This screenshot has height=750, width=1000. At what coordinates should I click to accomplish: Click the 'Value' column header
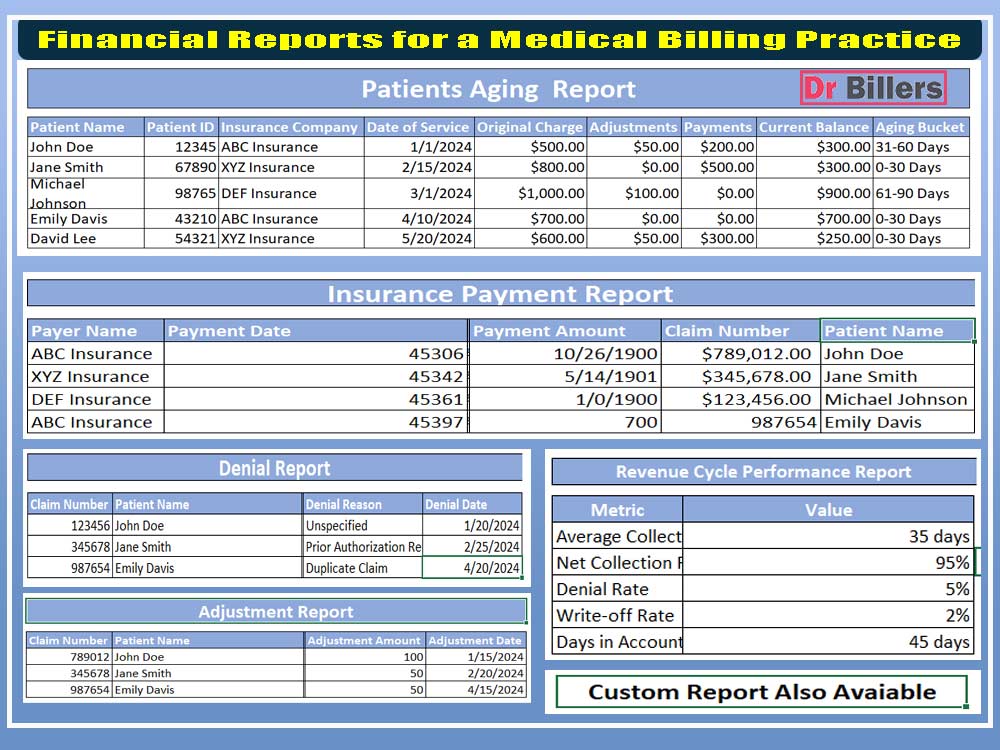click(x=828, y=510)
